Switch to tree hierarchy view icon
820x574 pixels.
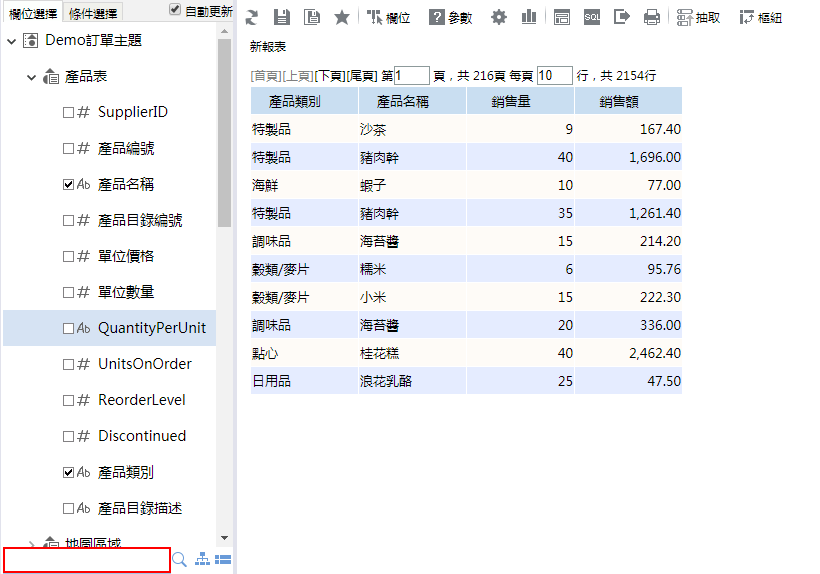[202, 560]
